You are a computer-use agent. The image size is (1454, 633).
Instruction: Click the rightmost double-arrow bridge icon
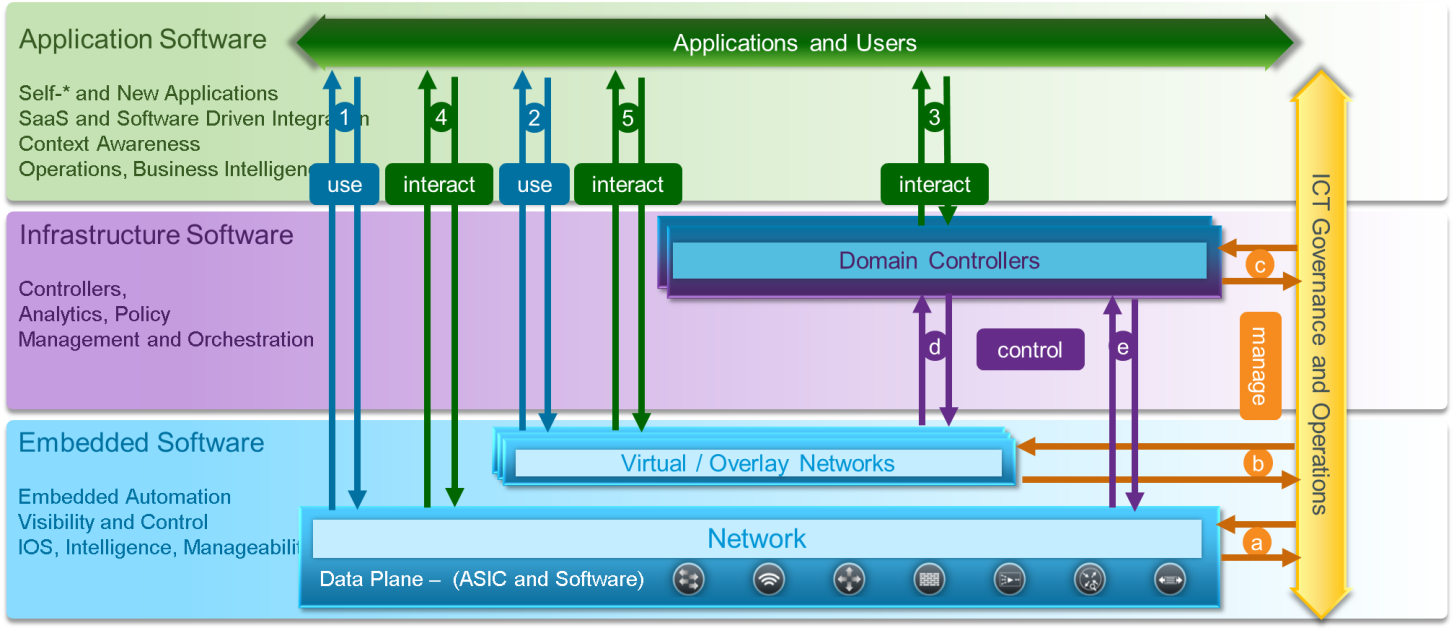tap(1169, 579)
